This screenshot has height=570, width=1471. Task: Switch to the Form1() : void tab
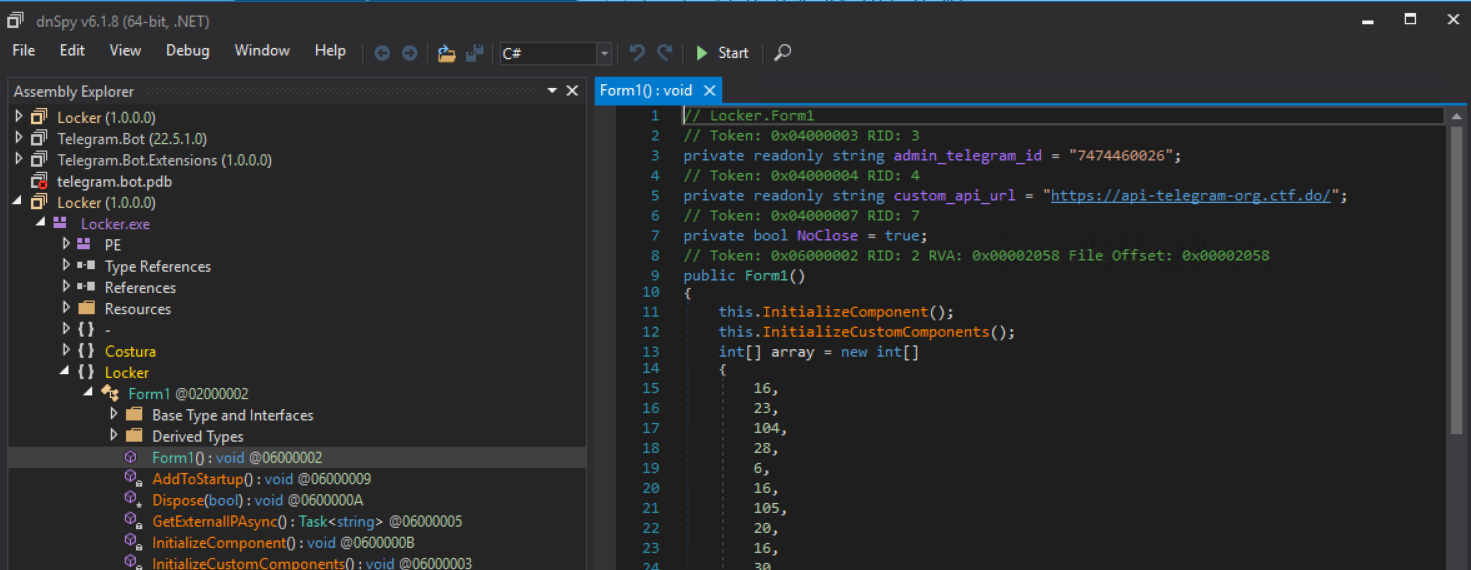pyautogui.click(x=646, y=90)
